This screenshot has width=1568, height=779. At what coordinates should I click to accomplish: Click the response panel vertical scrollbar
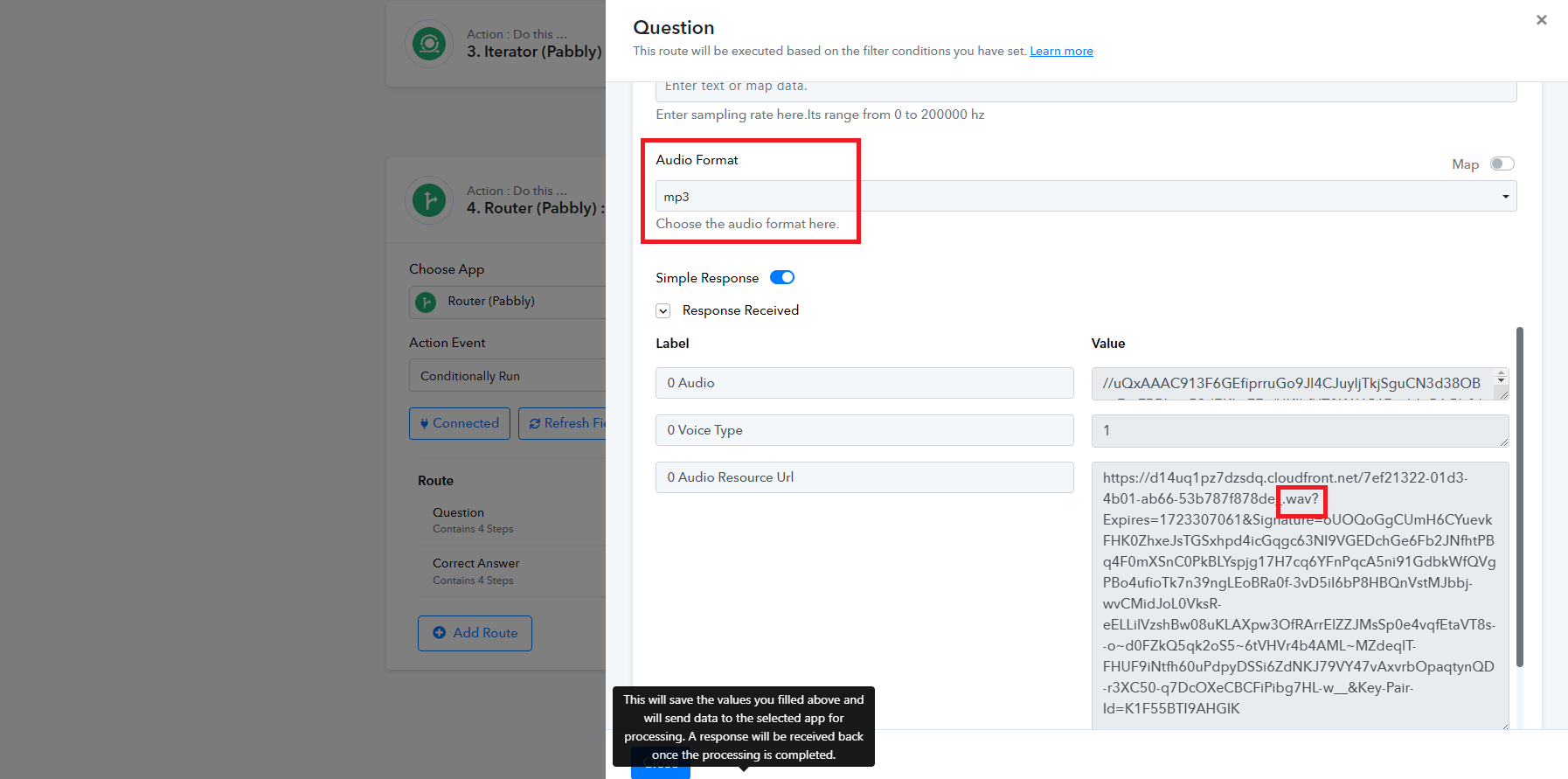pos(1520,497)
